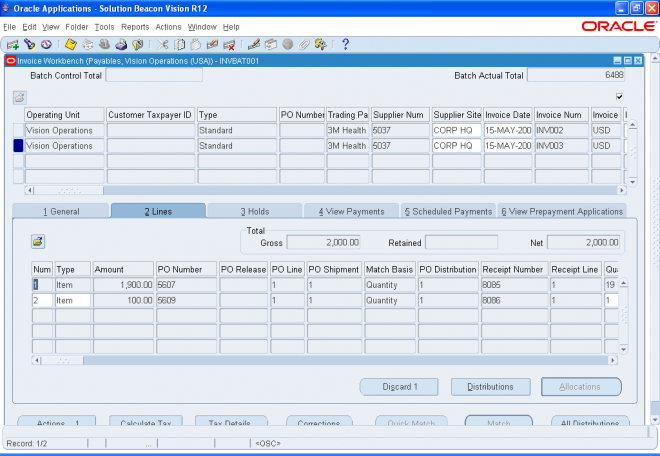This screenshot has height=456, width=660.
Task: Click Receipt Number cell 8086
Action: click(x=515, y=300)
